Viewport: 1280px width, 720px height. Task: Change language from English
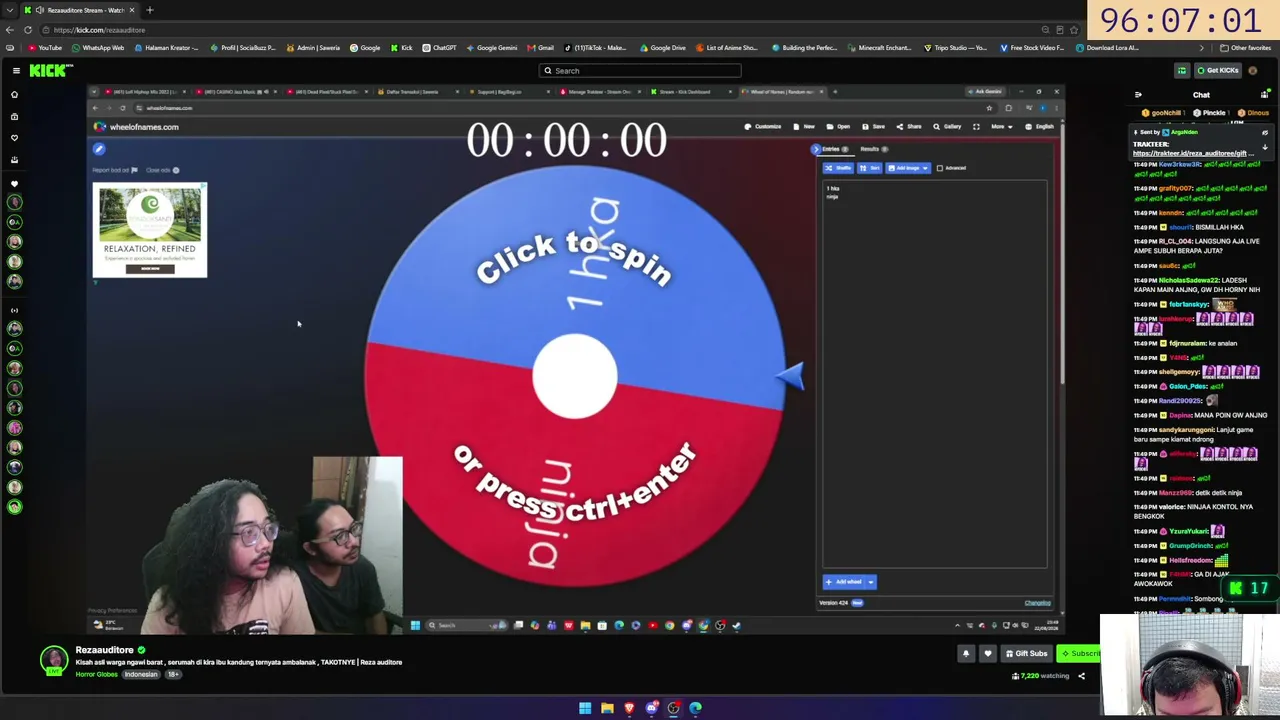click(1040, 127)
